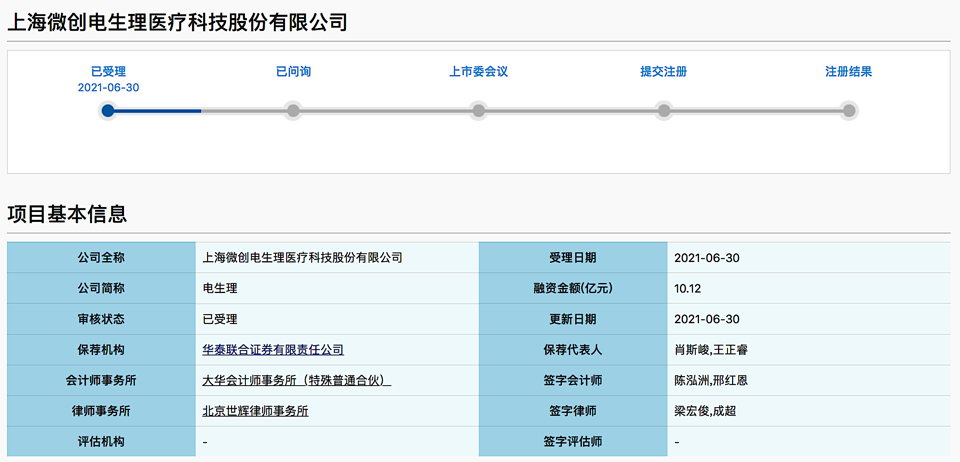Click the 已受理 stage circle marker
The image size is (960, 462).
tap(108, 111)
